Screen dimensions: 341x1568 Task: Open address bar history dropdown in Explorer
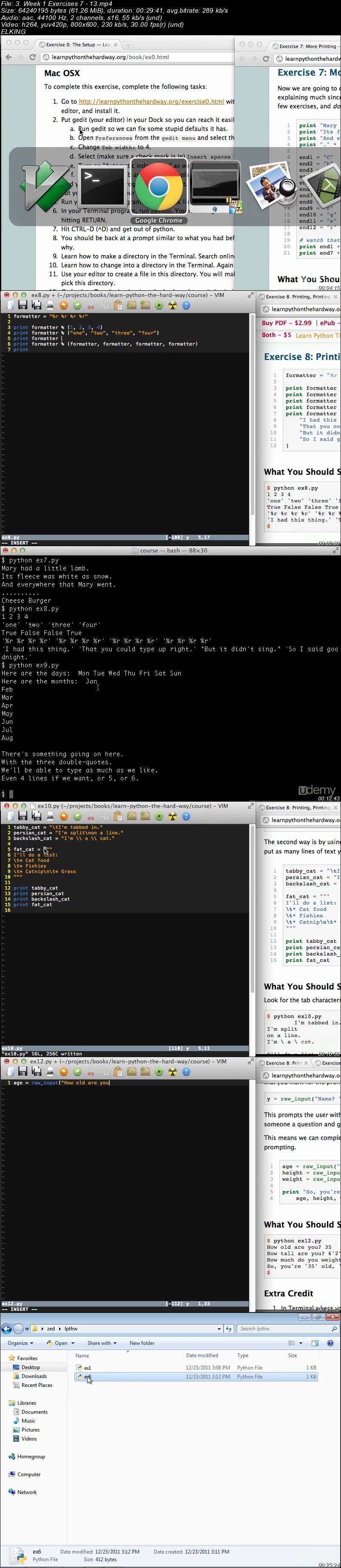click(x=219, y=1329)
